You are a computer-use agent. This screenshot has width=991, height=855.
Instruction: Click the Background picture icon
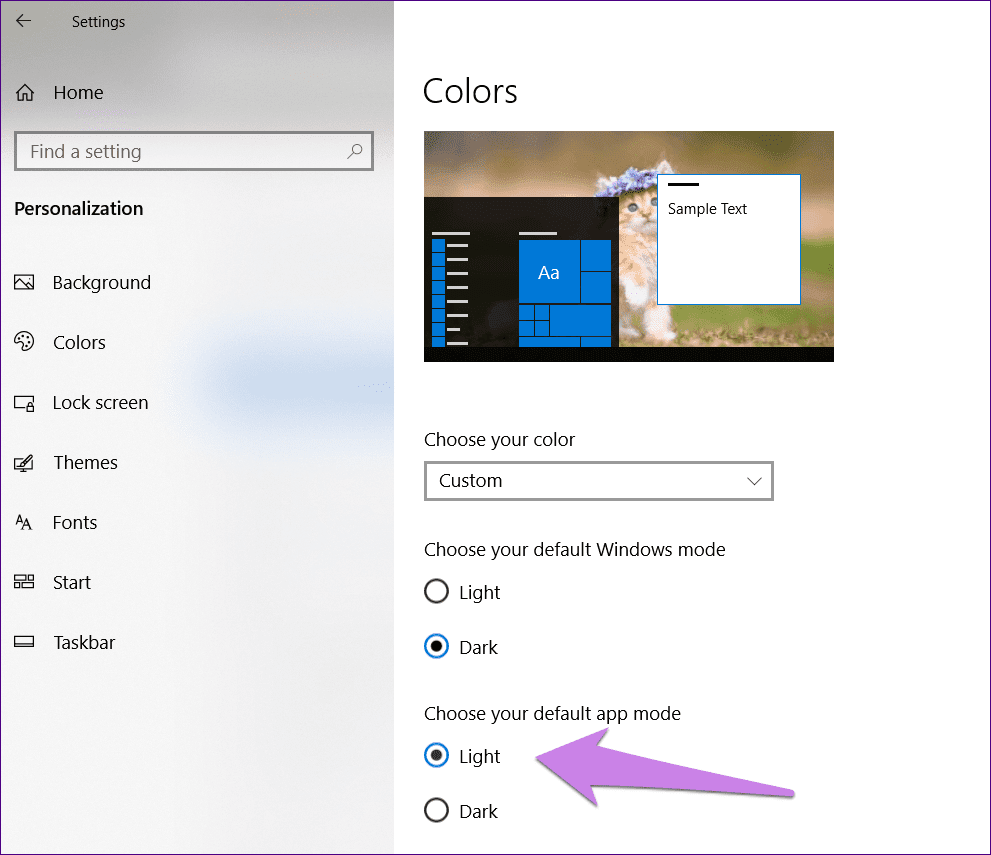coord(24,282)
